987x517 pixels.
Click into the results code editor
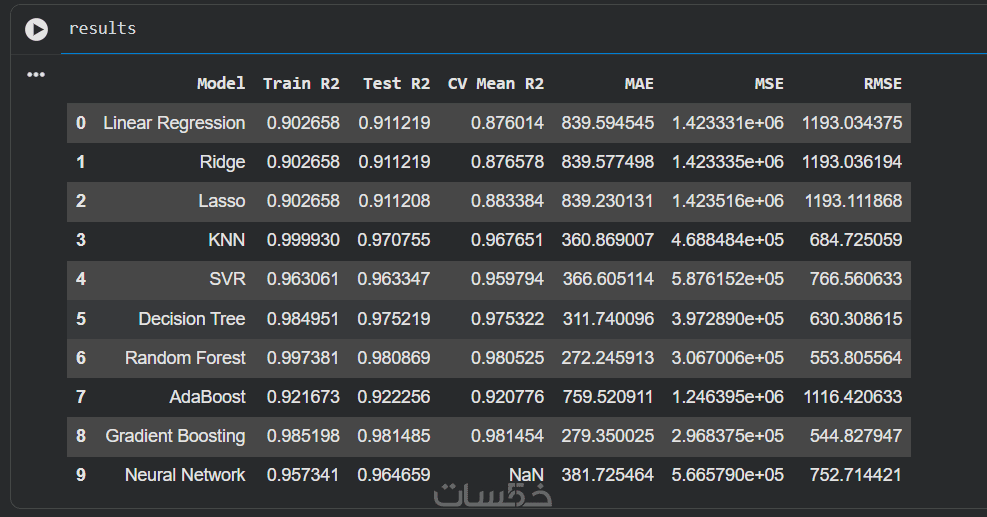tap(522, 29)
